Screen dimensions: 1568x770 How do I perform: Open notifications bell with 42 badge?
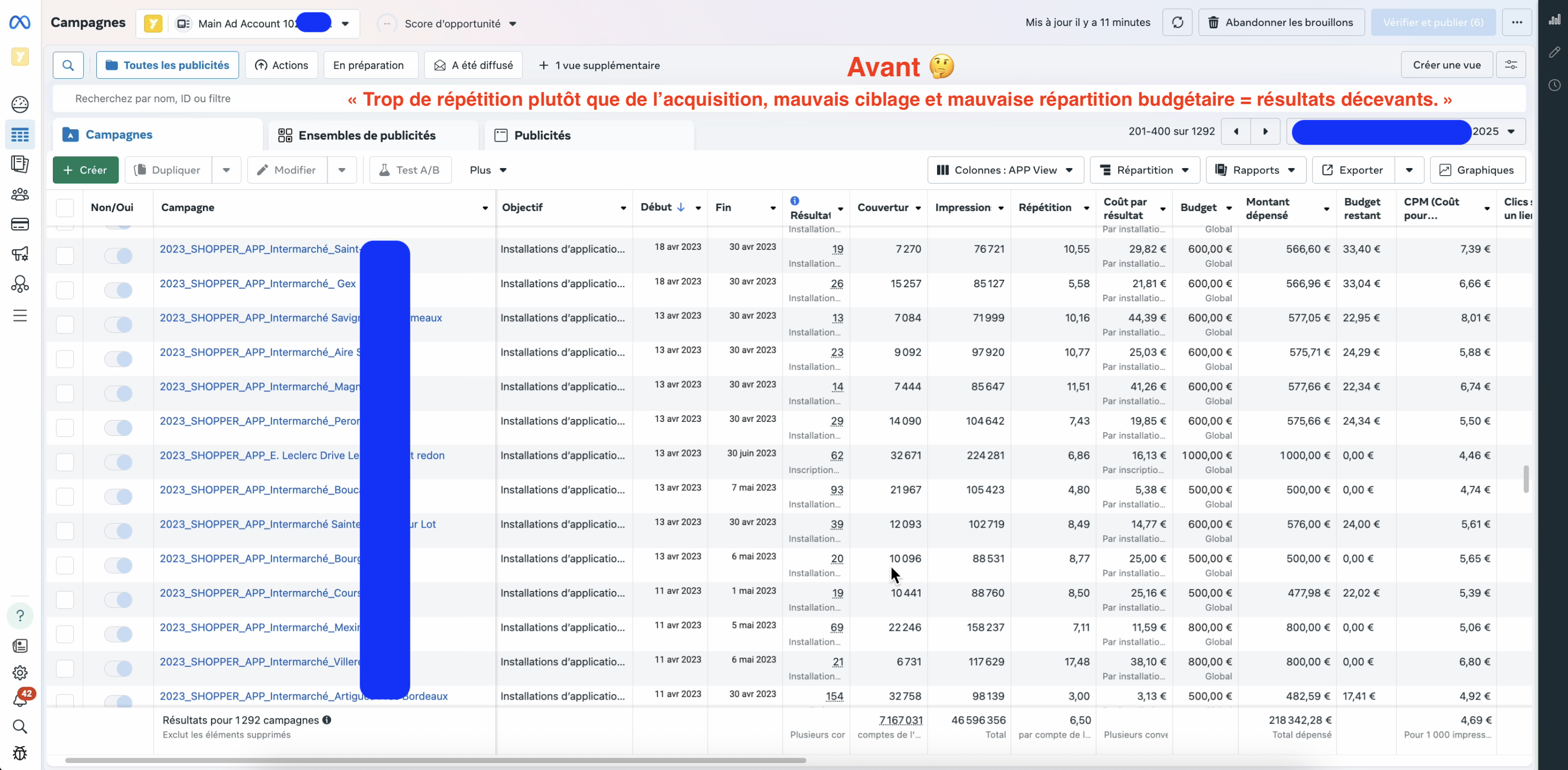(21, 698)
